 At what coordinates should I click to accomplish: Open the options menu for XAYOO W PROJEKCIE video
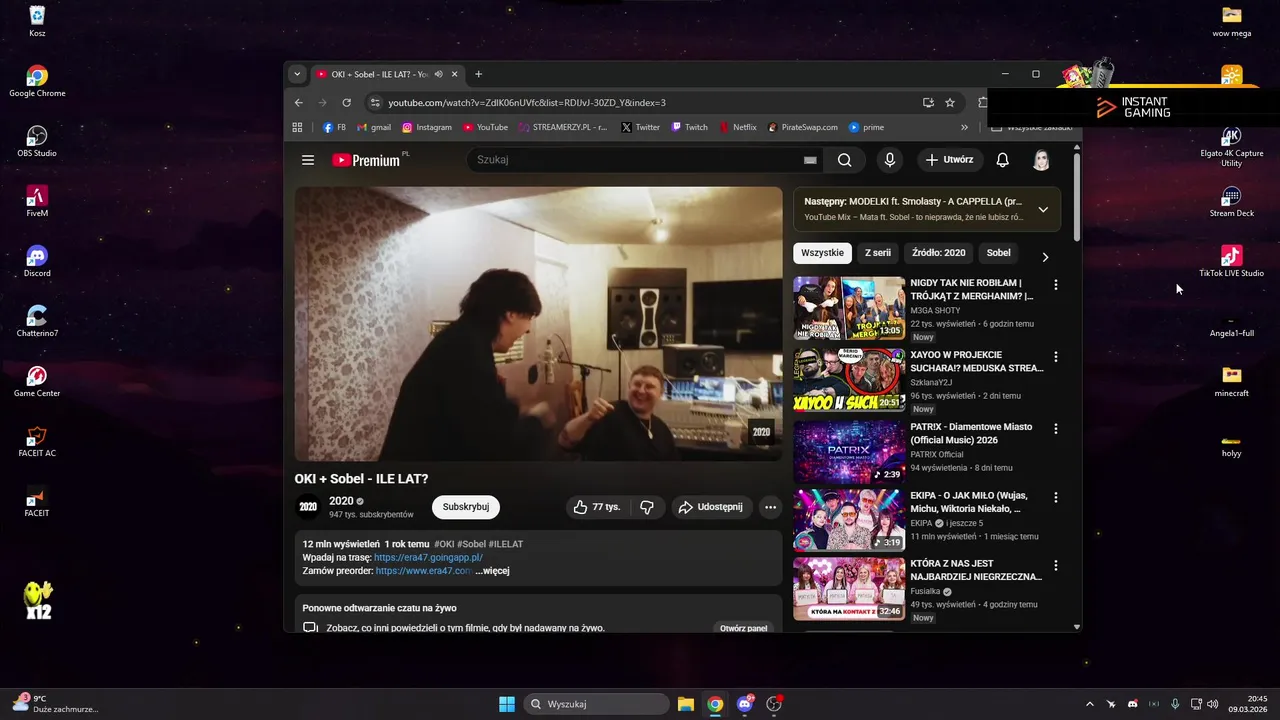click(x=1055, y=357)
